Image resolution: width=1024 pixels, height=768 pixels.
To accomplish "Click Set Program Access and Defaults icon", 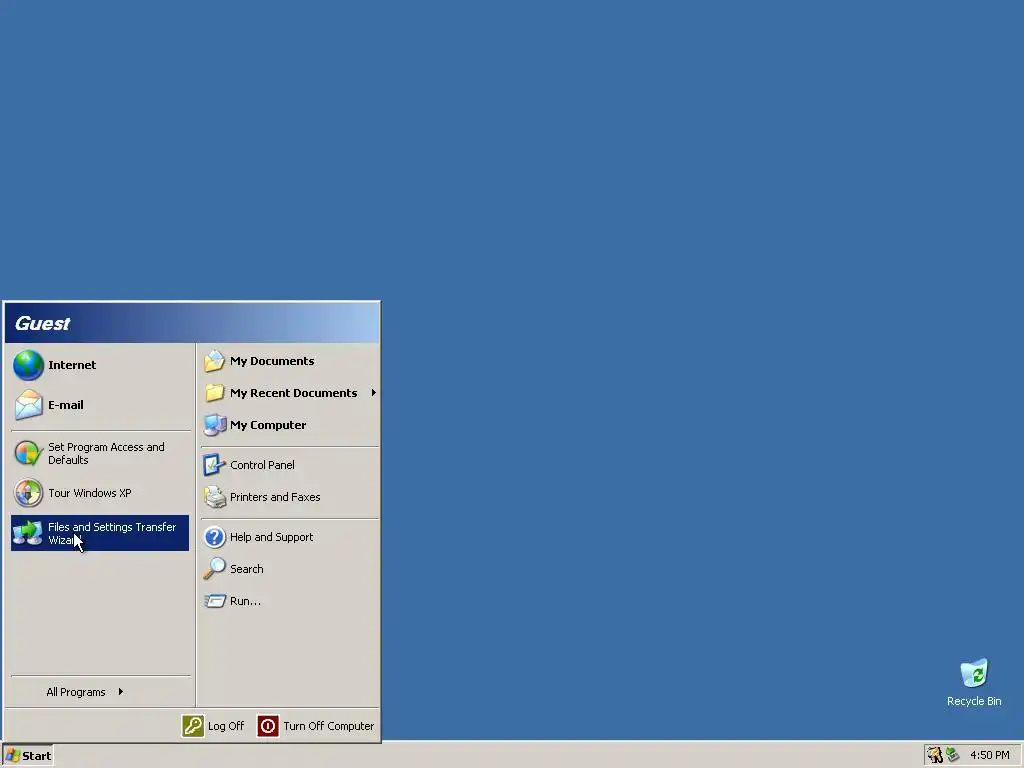I will 28,453.
